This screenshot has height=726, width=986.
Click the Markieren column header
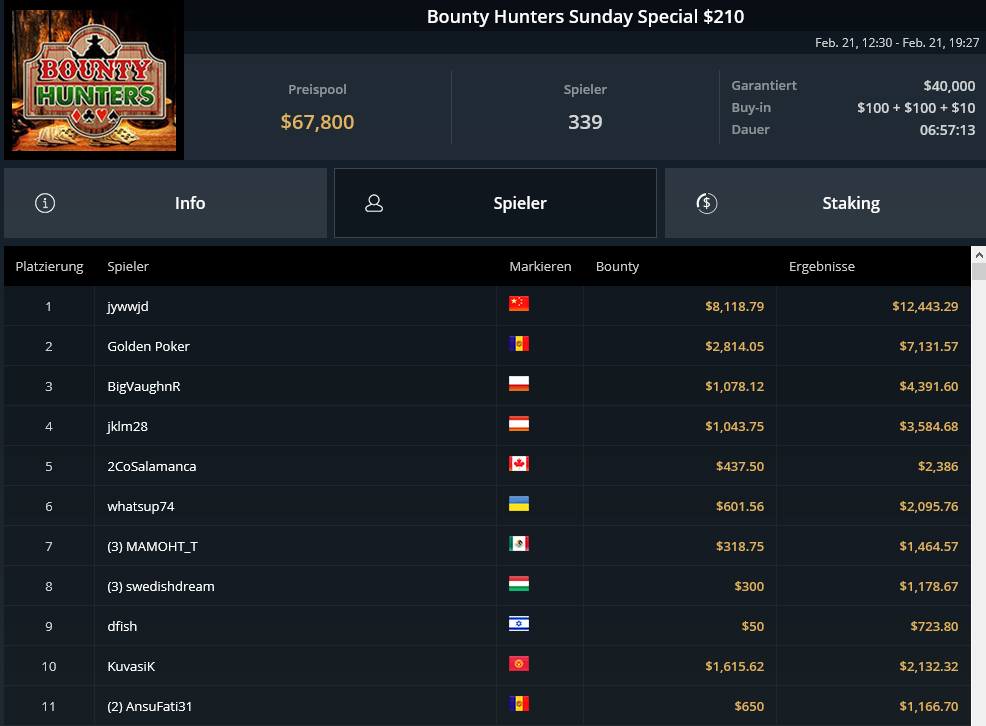(540, 267)
